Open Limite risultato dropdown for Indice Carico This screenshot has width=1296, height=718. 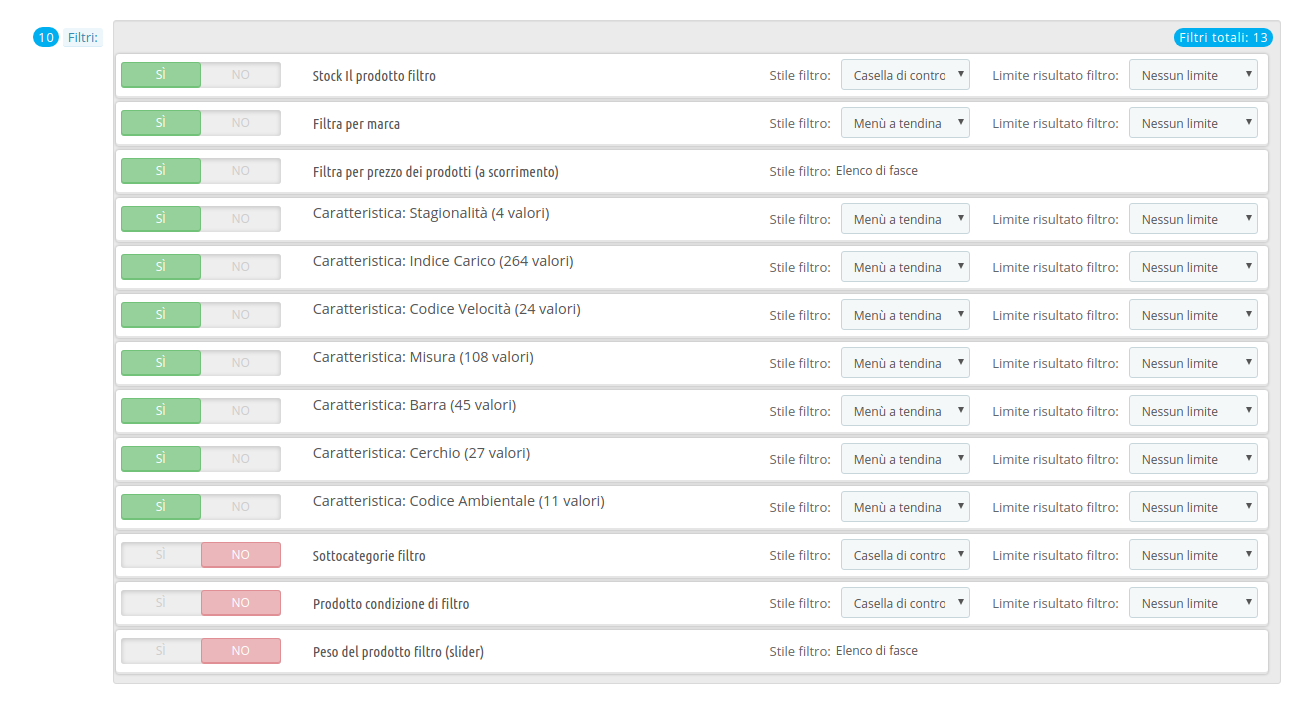[x=1193, y=267]
